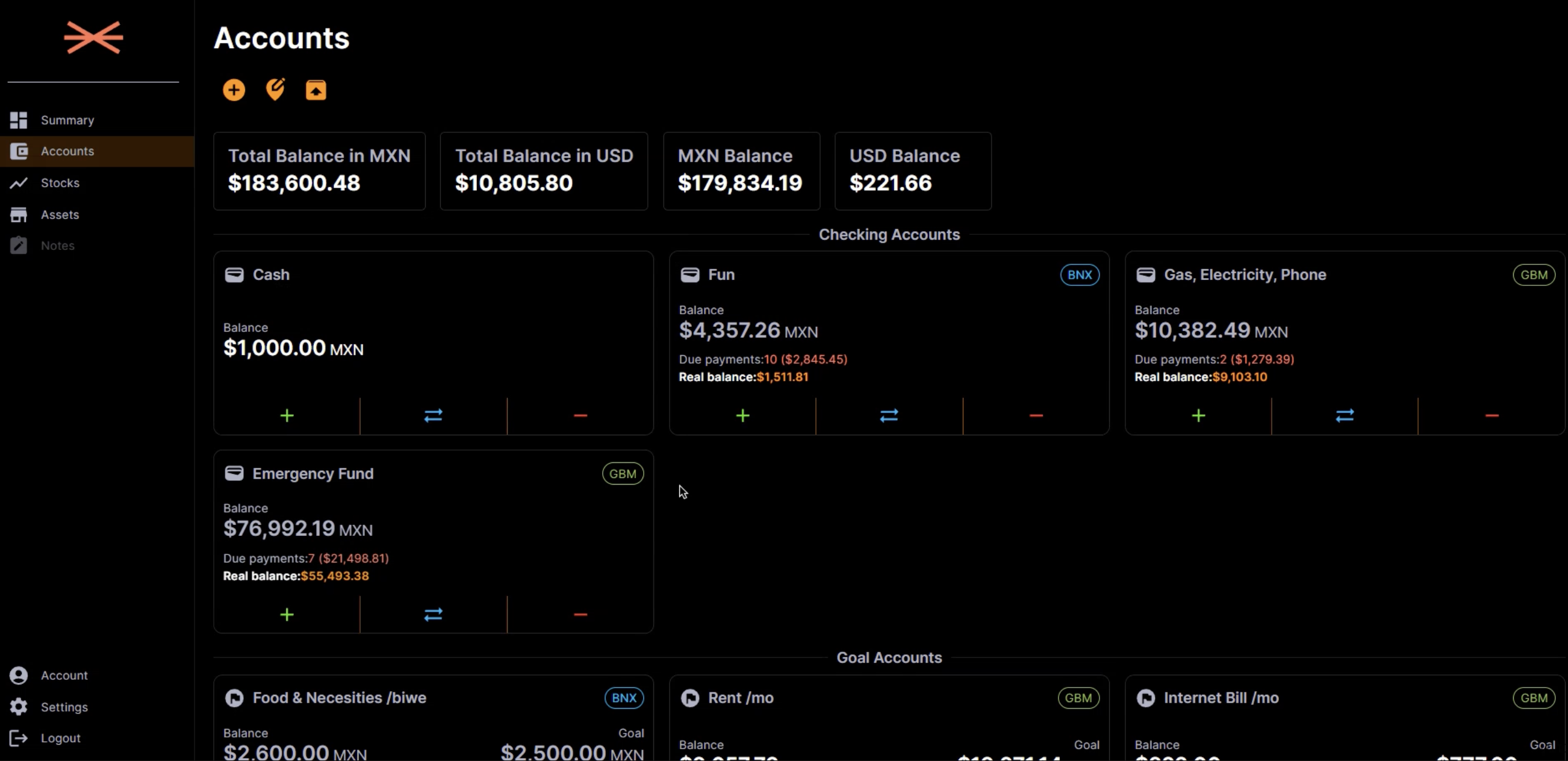Open the Rent /mo goal account
The width and height of the screenshot is (1568, 761).
tap(740, 698)
